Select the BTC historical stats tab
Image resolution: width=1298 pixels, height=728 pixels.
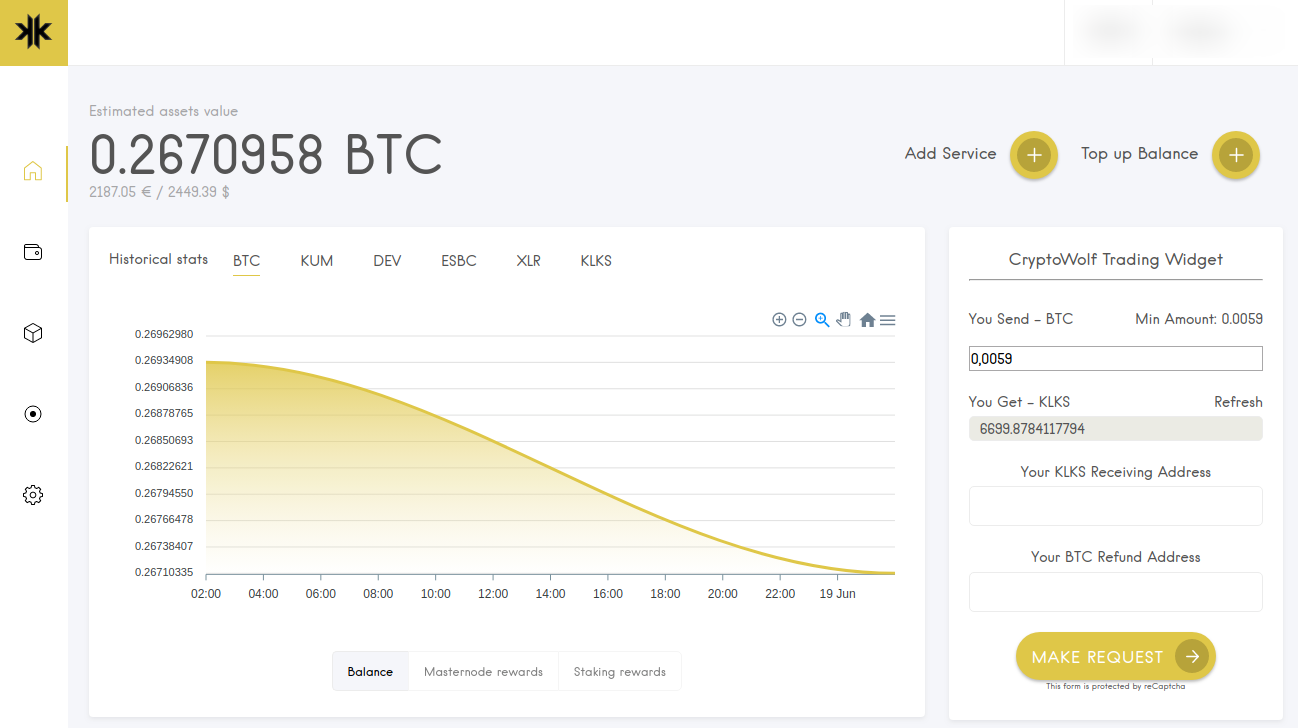pyautogui.click(x=246, y=261)
